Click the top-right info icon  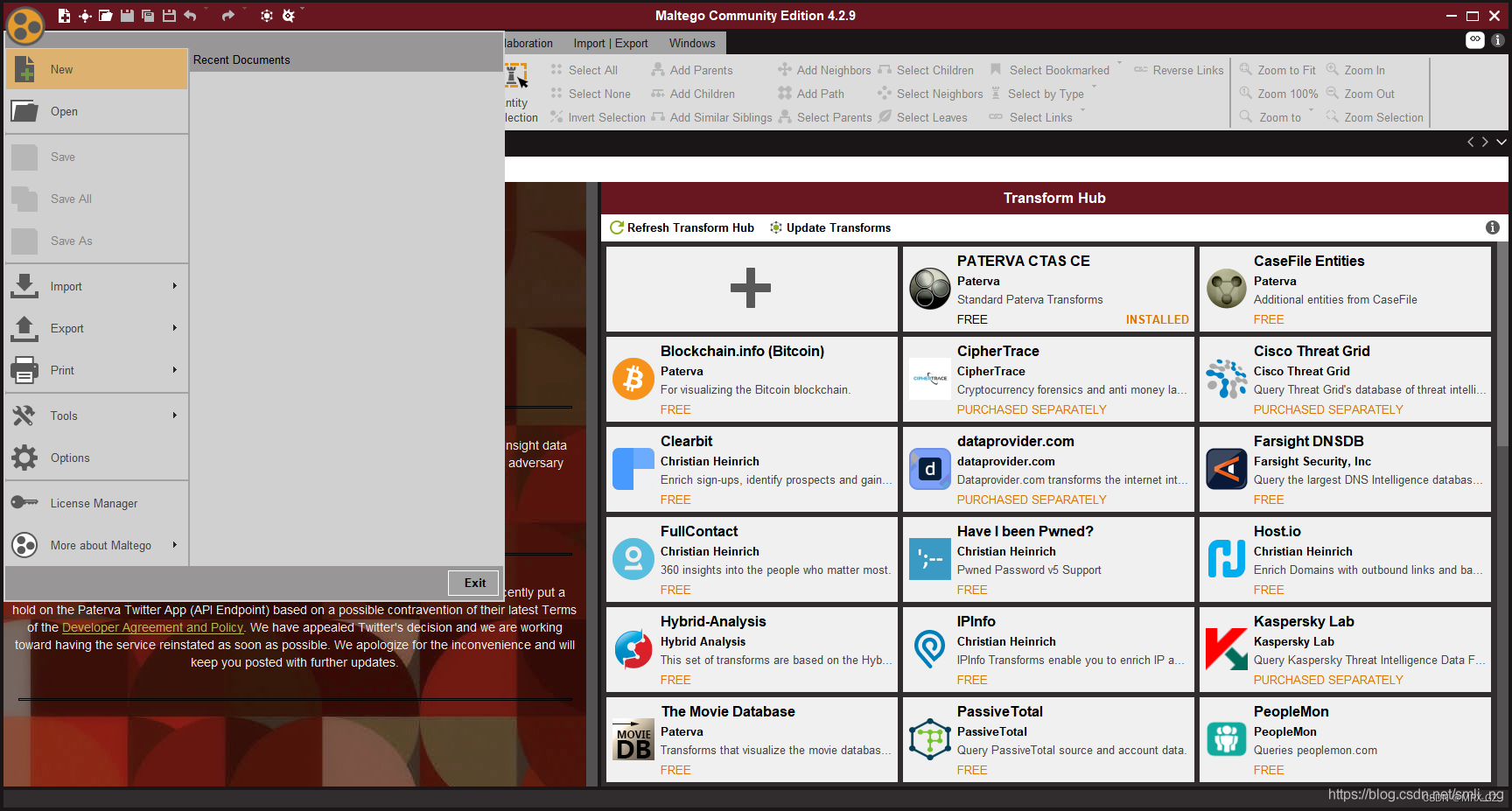(x=1498, y=40)
